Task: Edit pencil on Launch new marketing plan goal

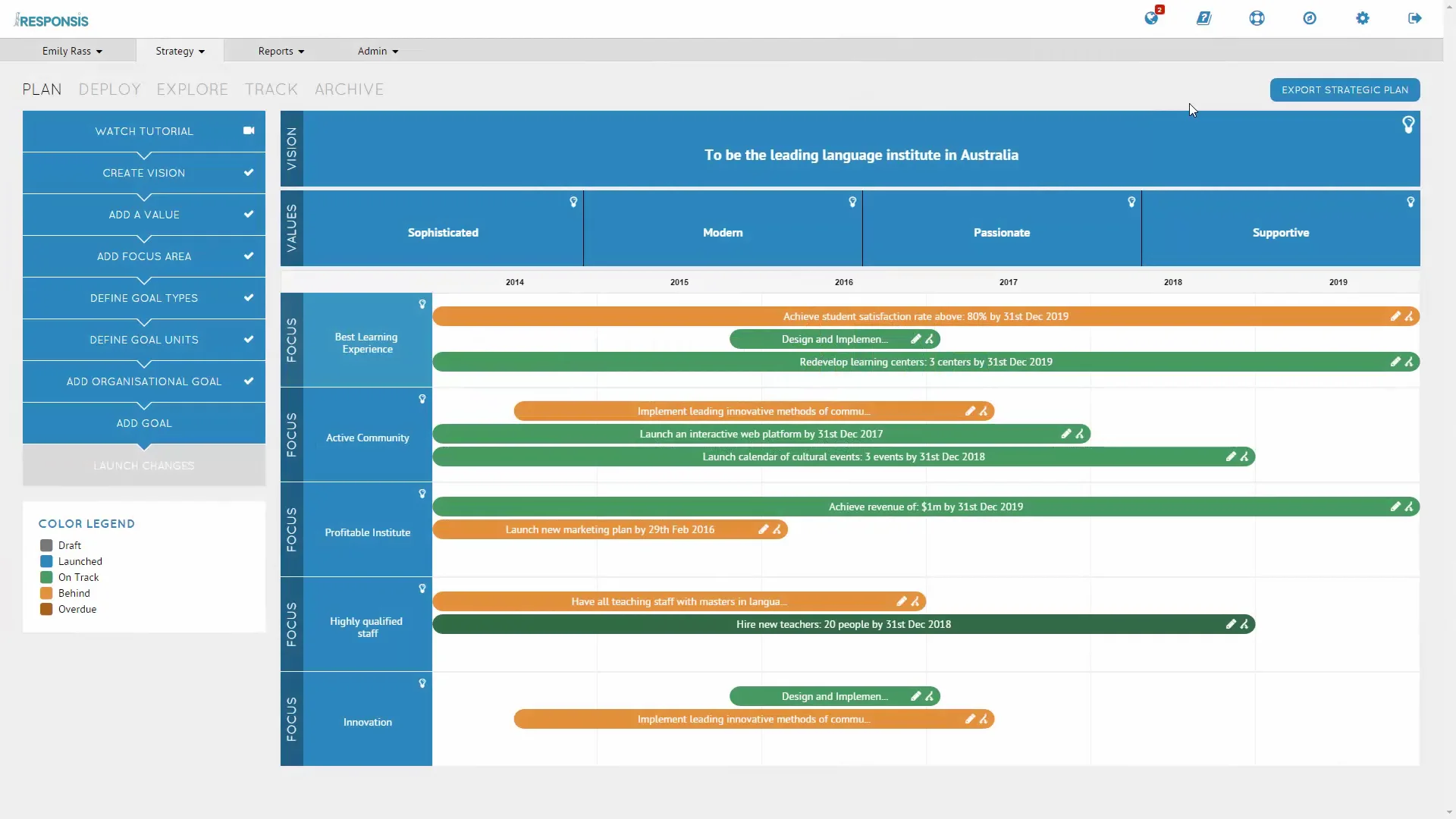Action: [764, 529]
